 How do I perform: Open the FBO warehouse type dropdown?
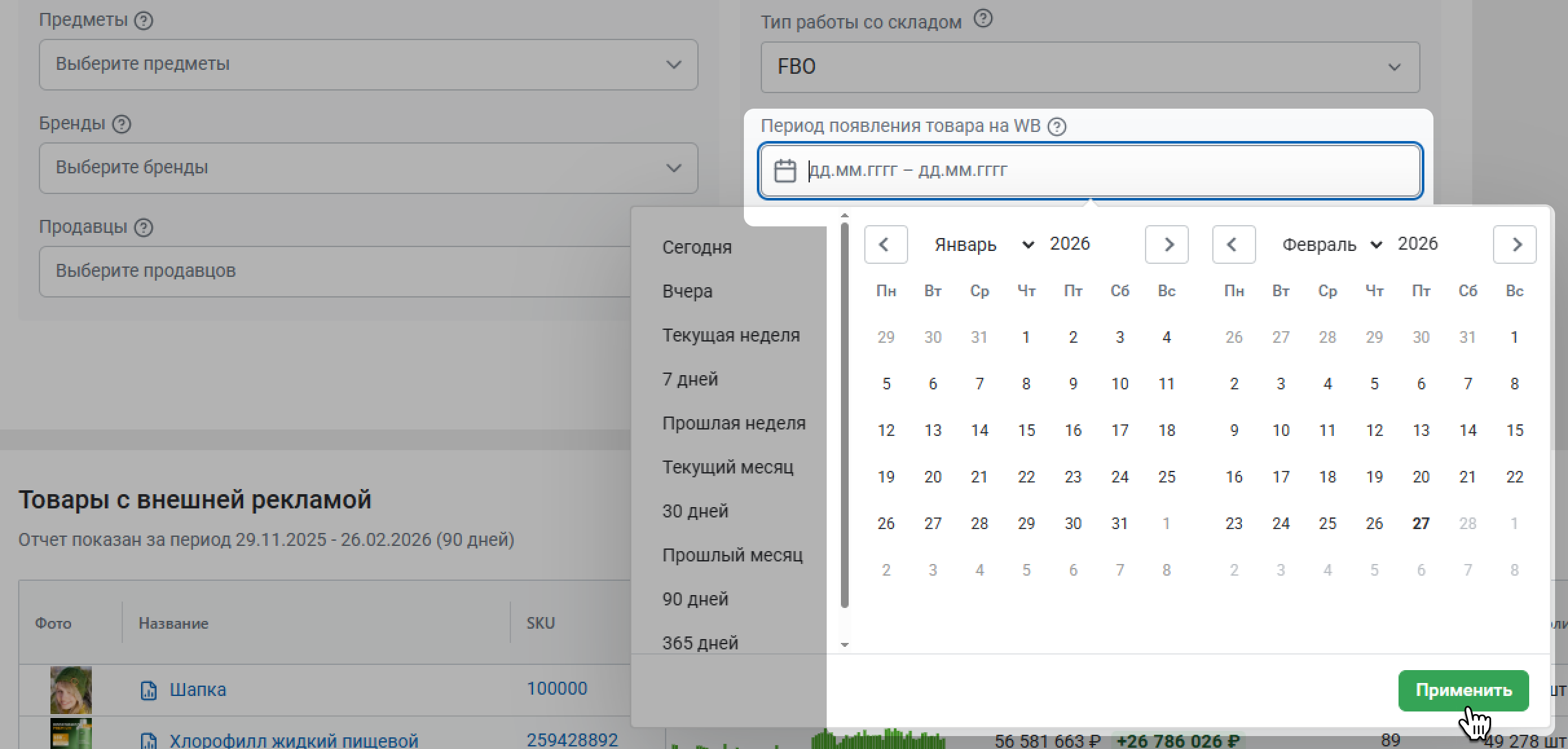coord(1090,67)
